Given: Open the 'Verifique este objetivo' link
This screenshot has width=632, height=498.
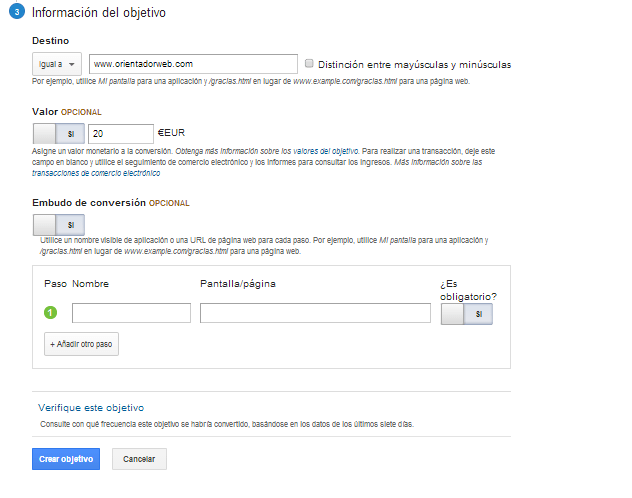Looking at the screenshot, I should [x=91, y=408].
